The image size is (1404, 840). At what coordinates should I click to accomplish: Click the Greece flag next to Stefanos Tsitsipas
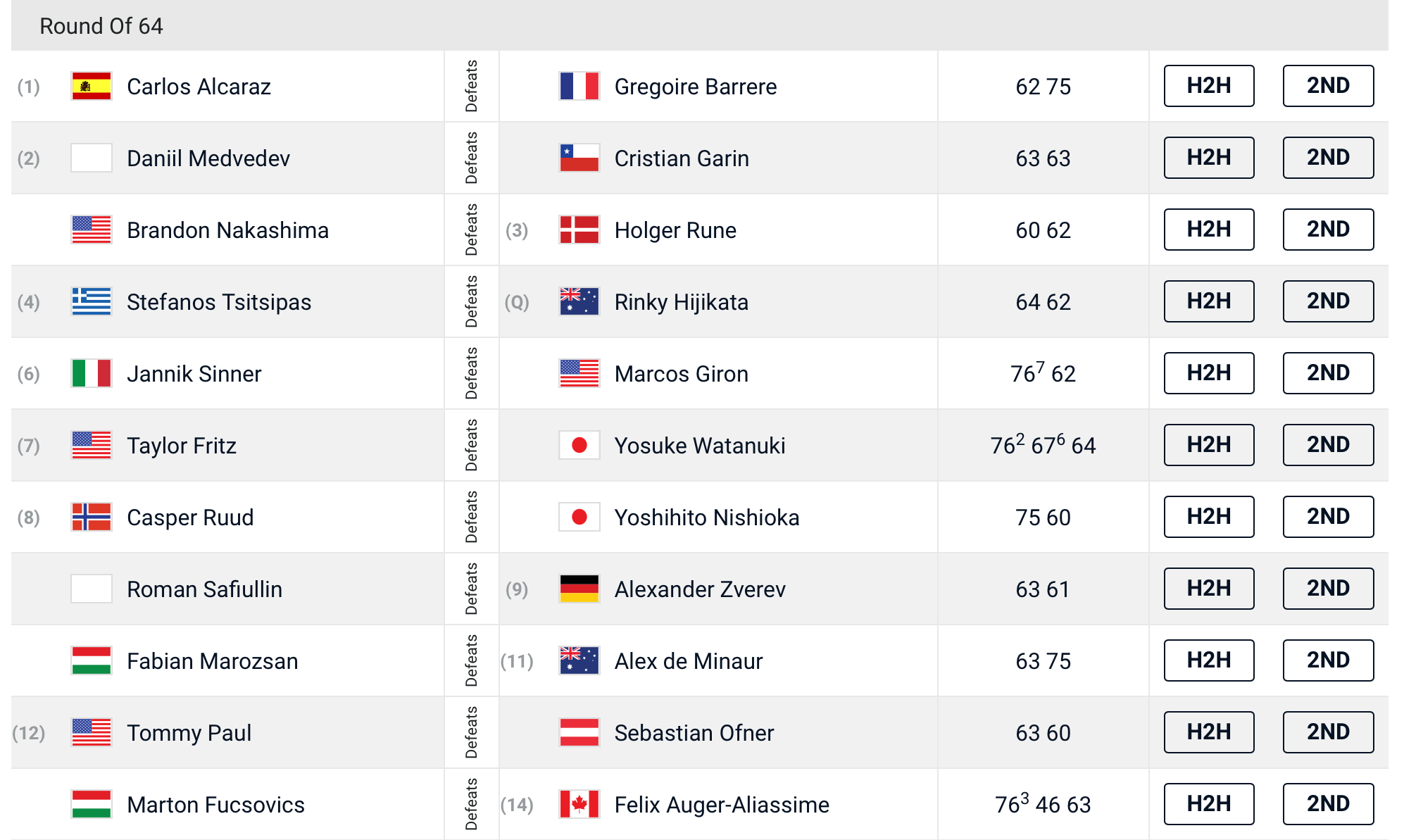tap(92, 302)
